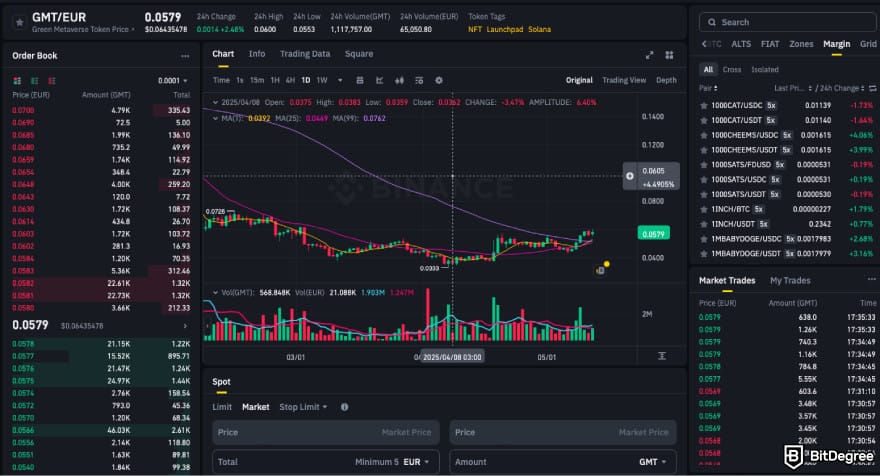Click the search field in markets panel
The width and height of the screenshot is (880, 476).
(787, 22)
